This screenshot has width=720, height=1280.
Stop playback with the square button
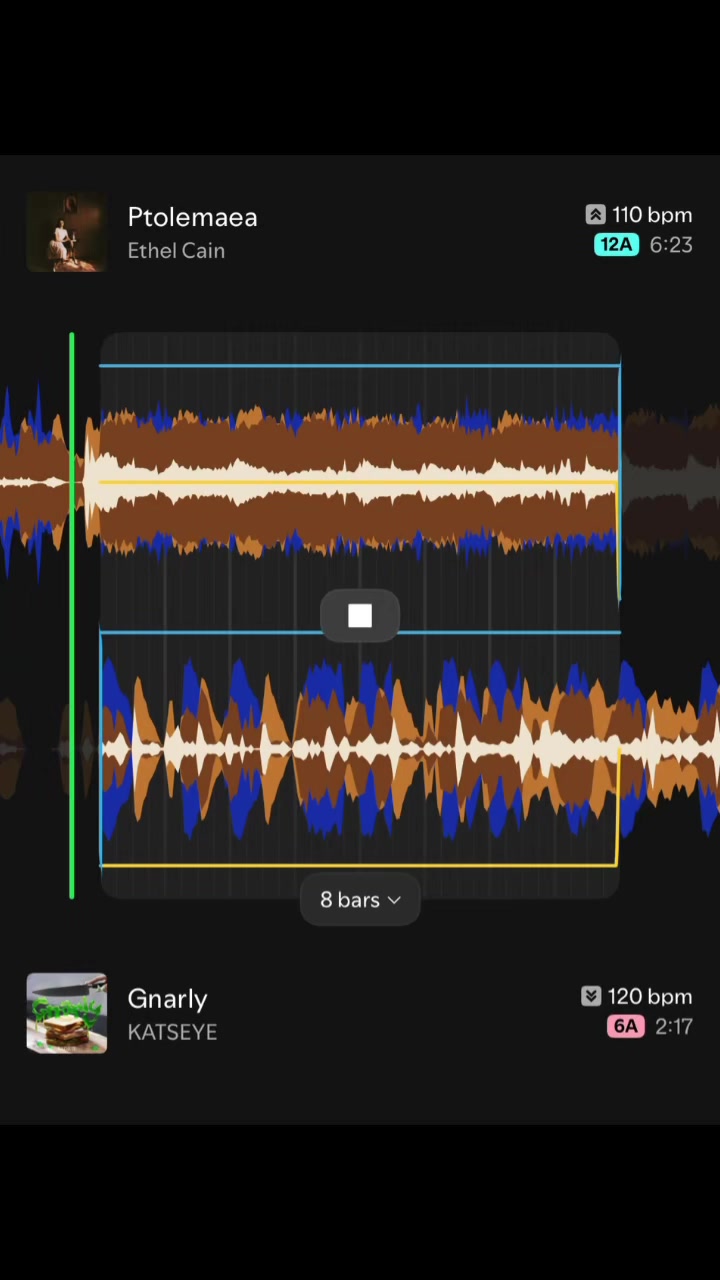click(x=360, y=616)
